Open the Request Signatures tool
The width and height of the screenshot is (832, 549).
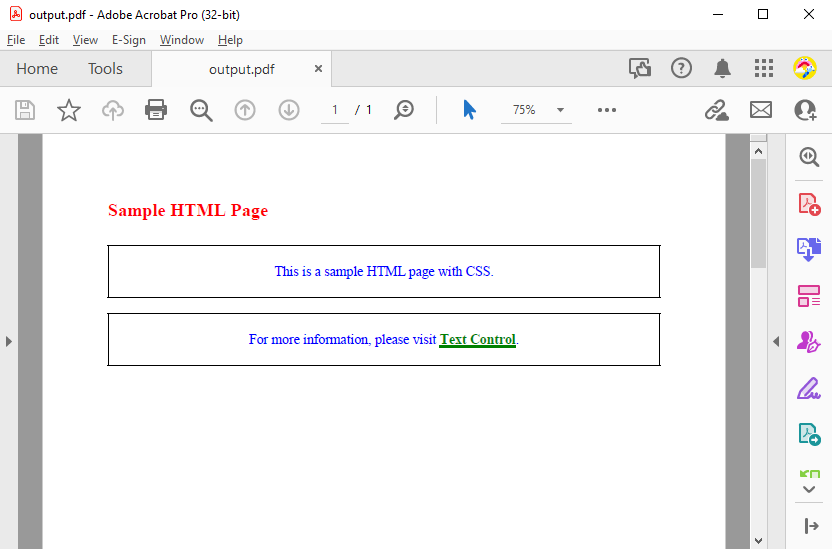[809, 342]
